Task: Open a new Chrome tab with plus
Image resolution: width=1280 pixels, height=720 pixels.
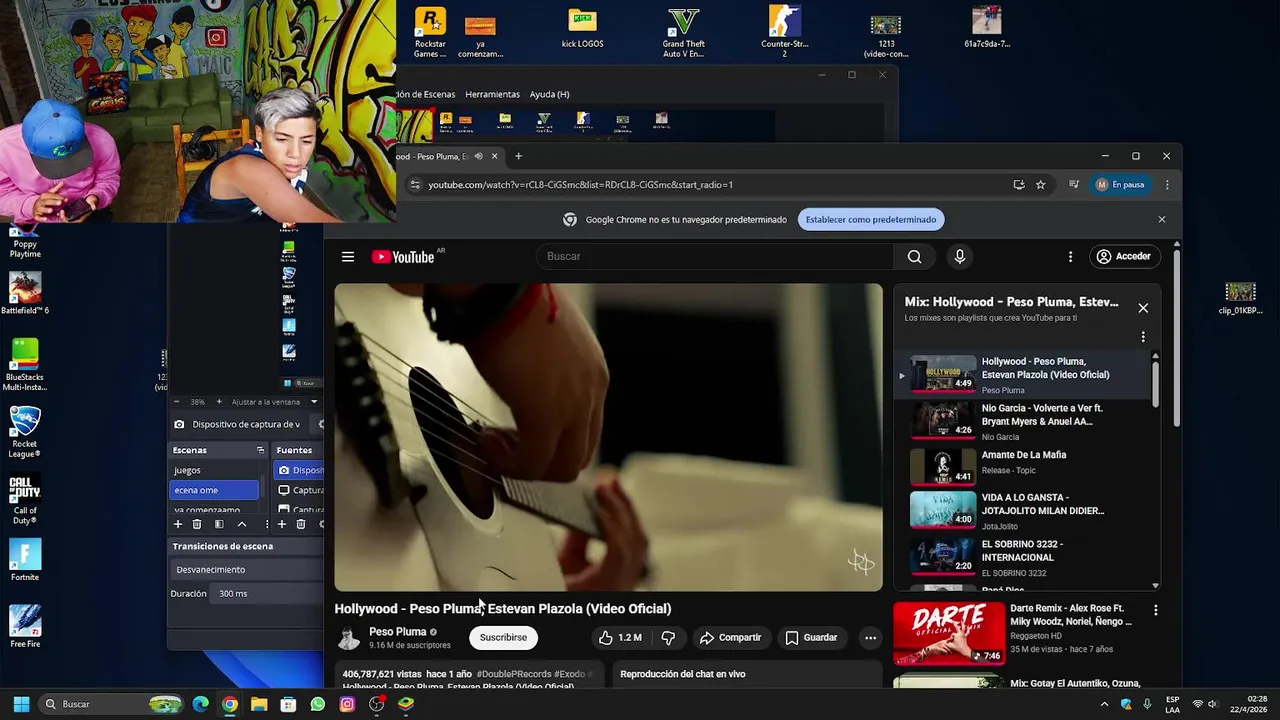Action: (x=518, y=156)
